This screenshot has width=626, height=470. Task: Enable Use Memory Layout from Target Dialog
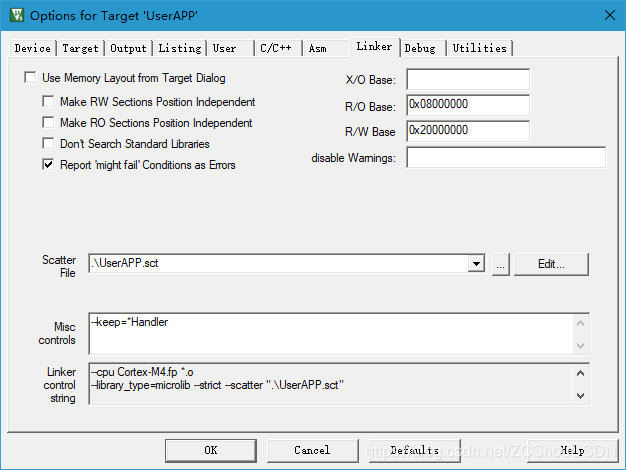click(30, 77)
